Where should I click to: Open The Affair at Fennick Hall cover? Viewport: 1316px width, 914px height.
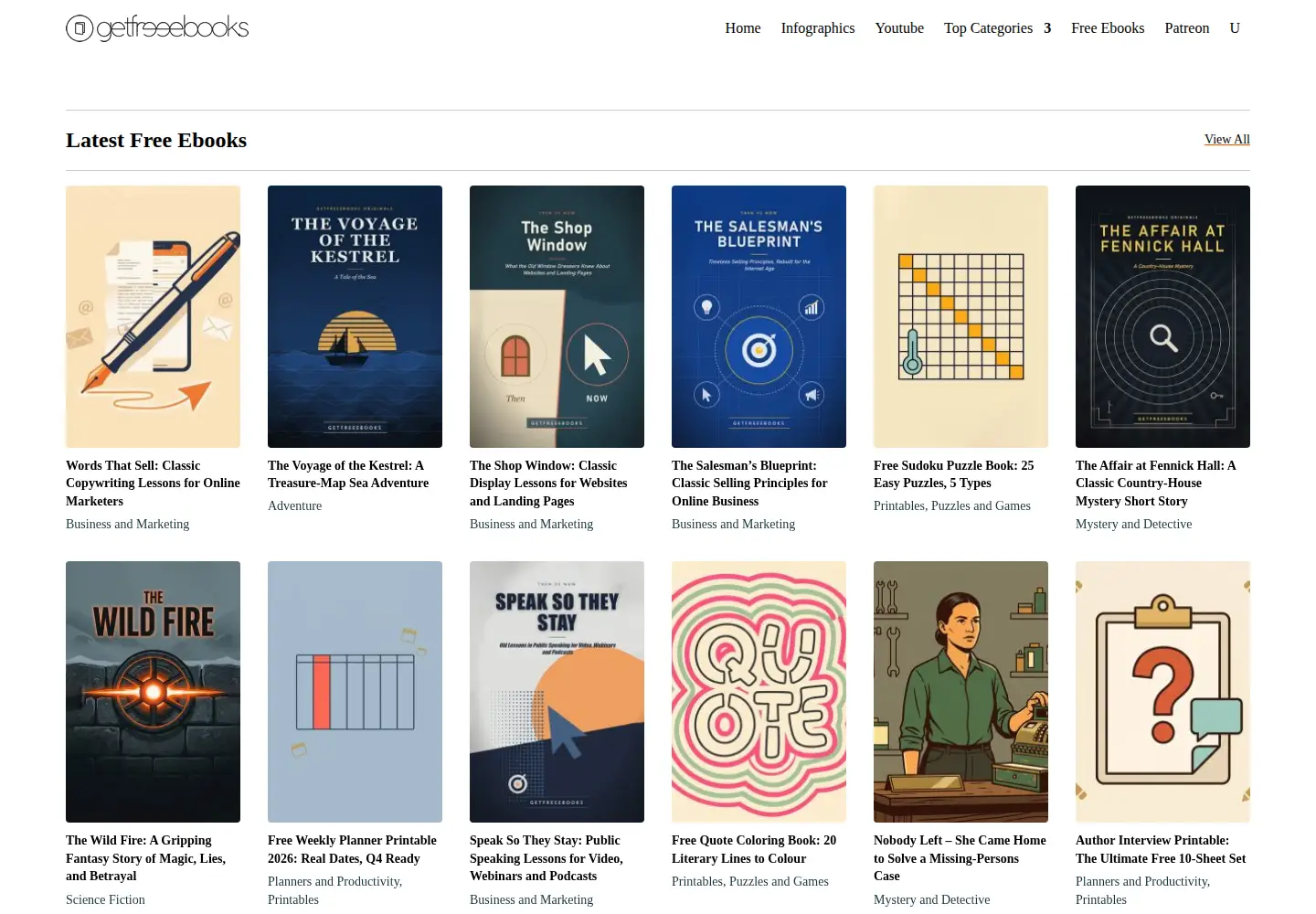1162,316
